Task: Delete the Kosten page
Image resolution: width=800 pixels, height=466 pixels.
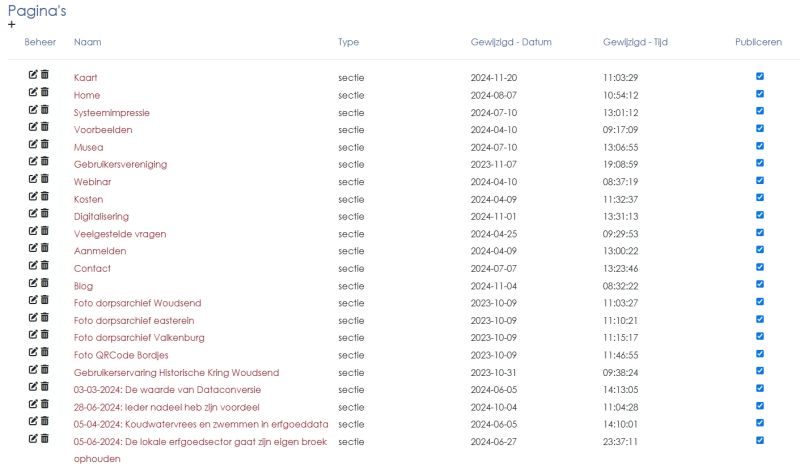Action: (45, 196)
